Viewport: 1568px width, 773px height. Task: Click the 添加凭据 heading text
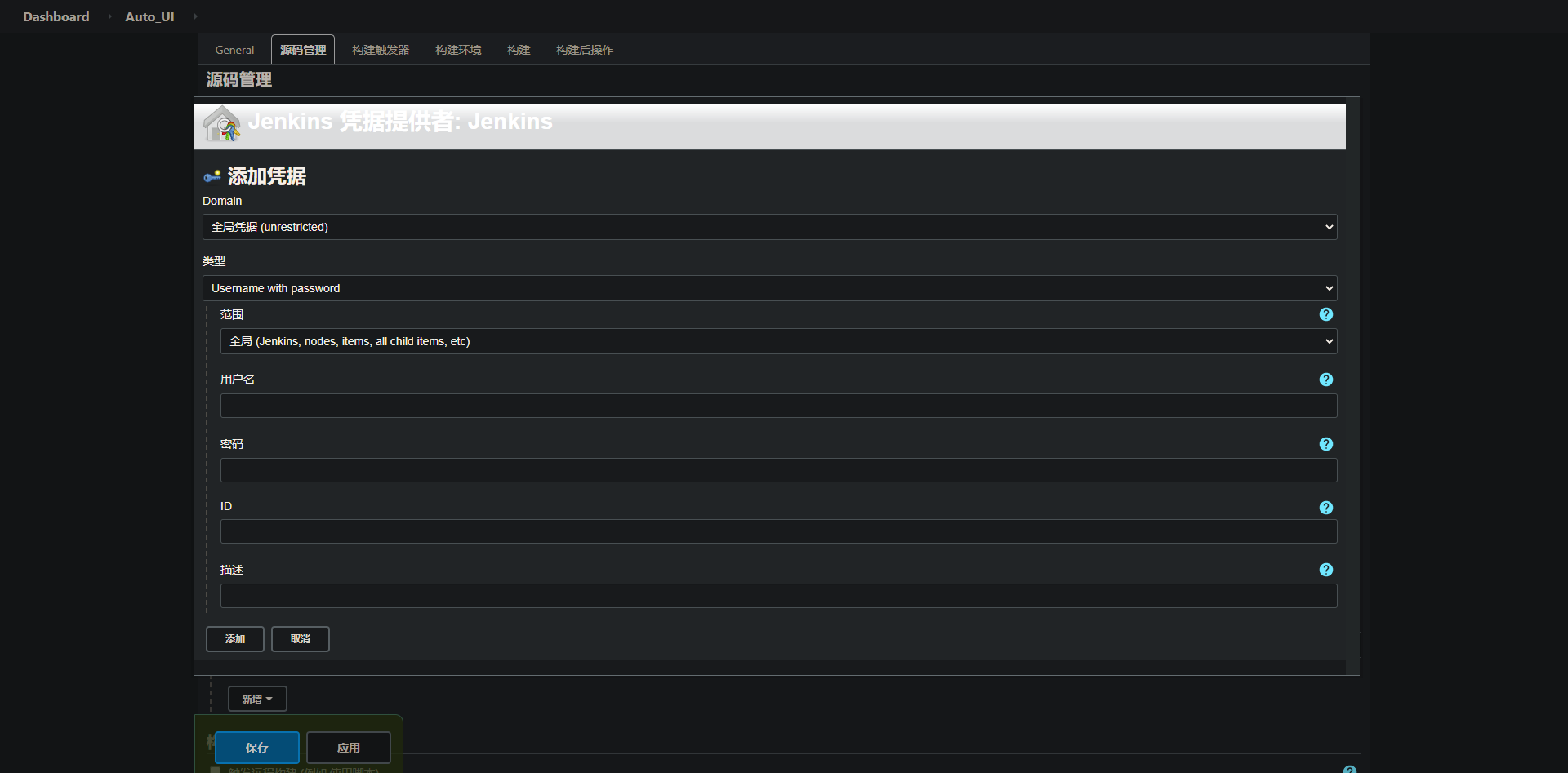pos(267,176)
